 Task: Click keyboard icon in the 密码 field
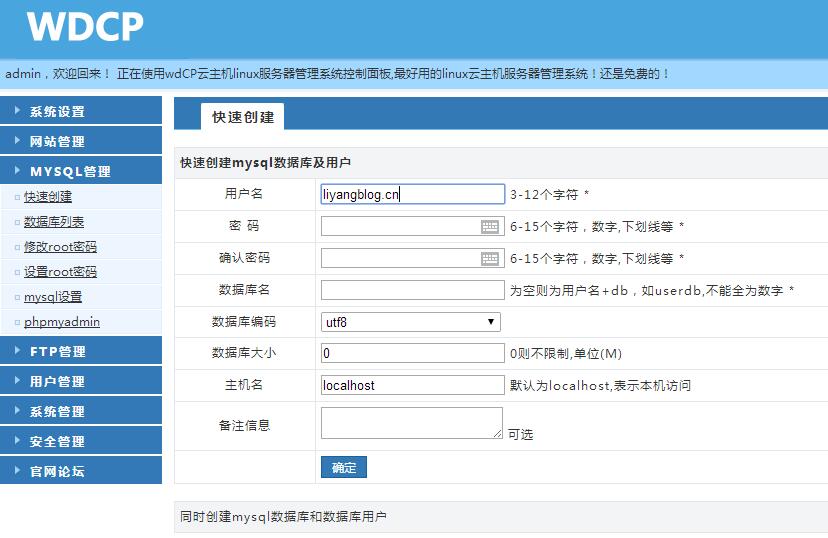click(x=490, y=227)
